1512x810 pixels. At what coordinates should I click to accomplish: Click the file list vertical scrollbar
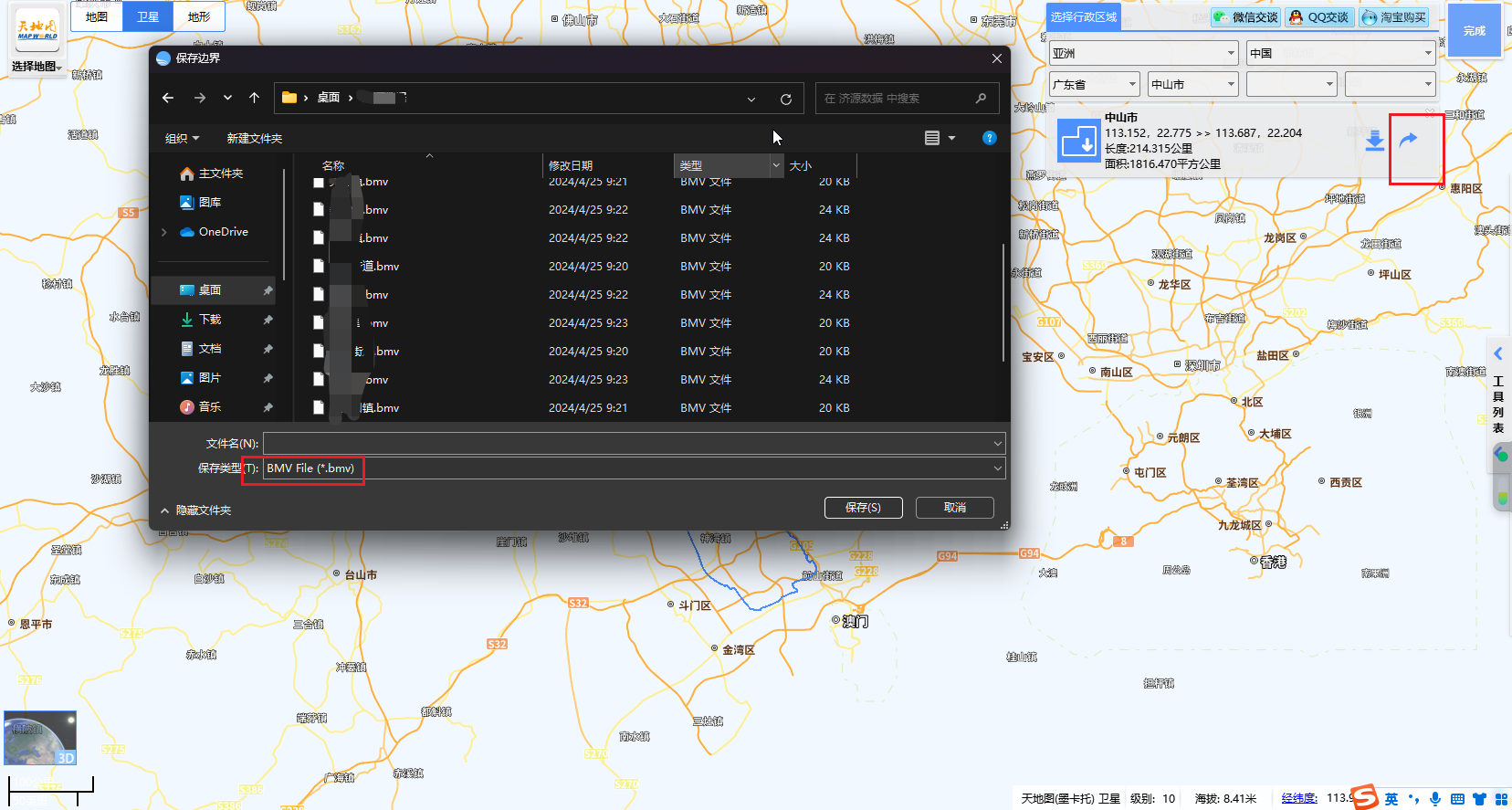(x=1003, y=301)
